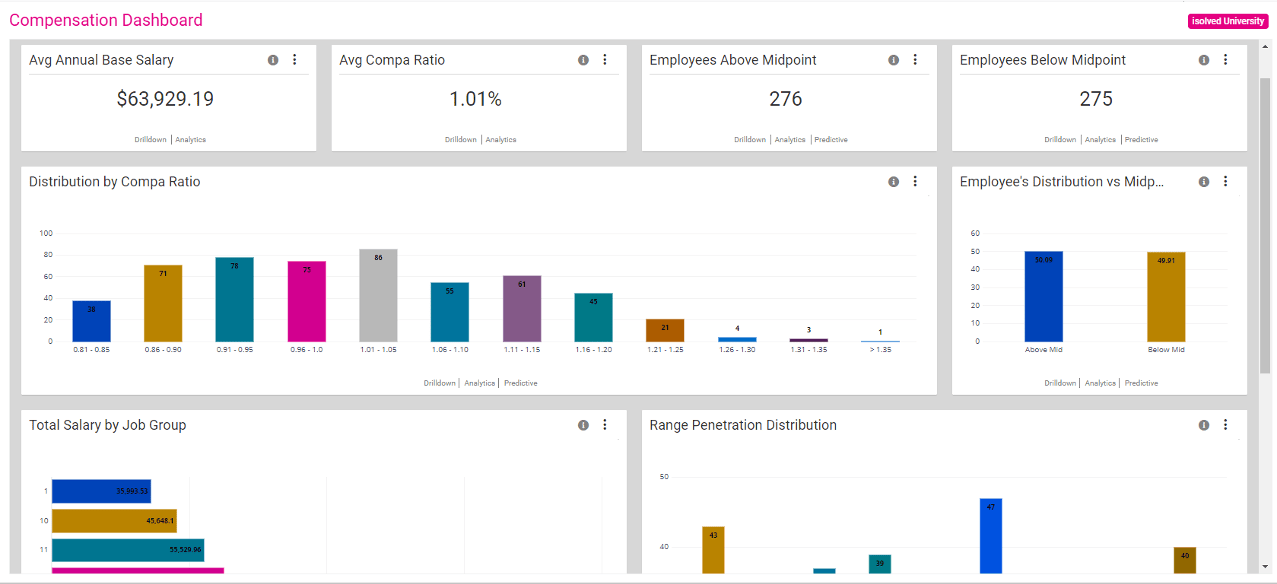Open more options on Employees Below Midpoint
The width and height of the screenshot is (1277, 584).
pyautogui.click(x=1225, y=60)
